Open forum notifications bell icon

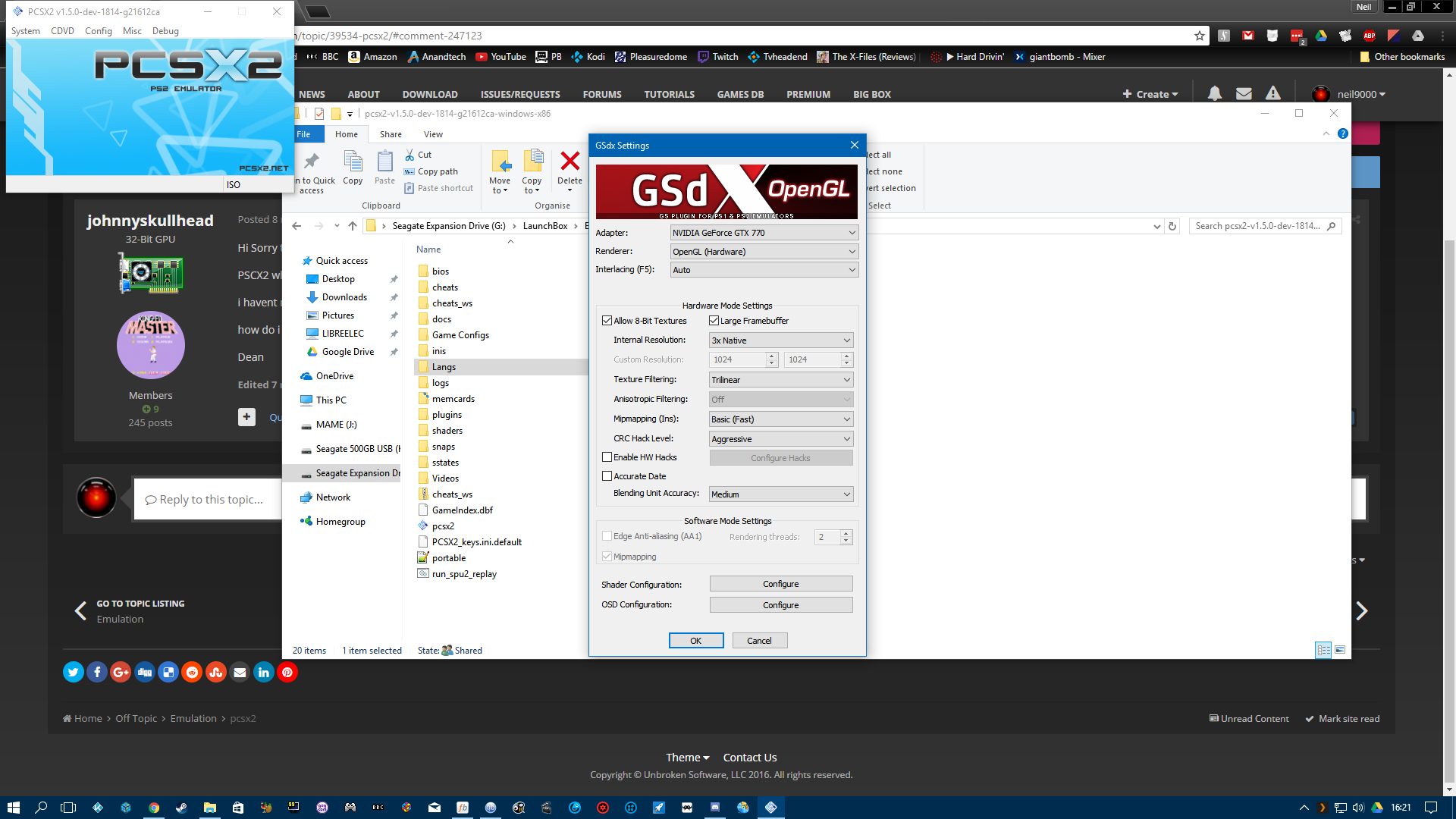click(1214, 93)
